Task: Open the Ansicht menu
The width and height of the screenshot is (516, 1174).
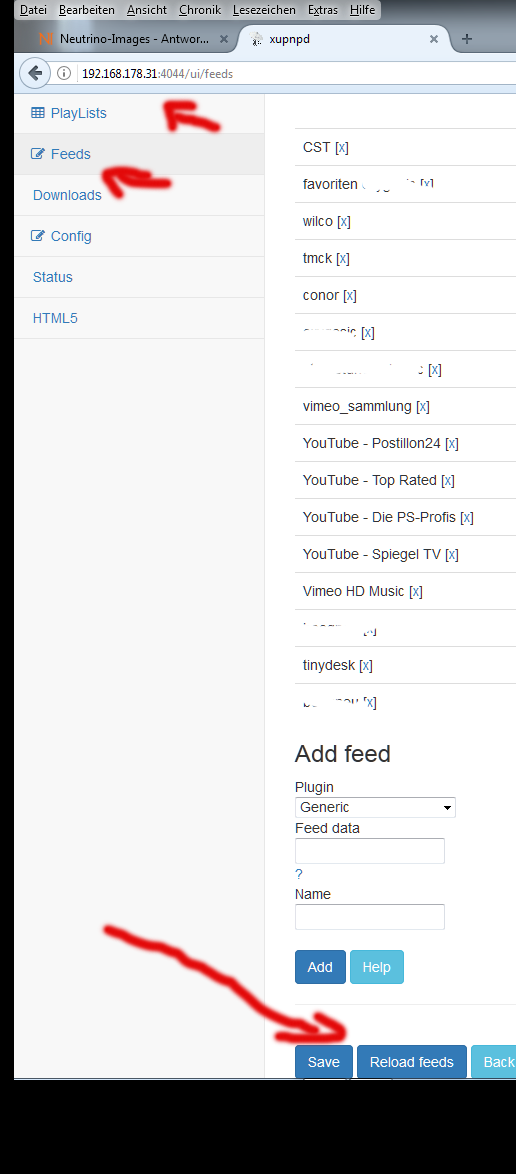Action: click(x=147, y=10)
